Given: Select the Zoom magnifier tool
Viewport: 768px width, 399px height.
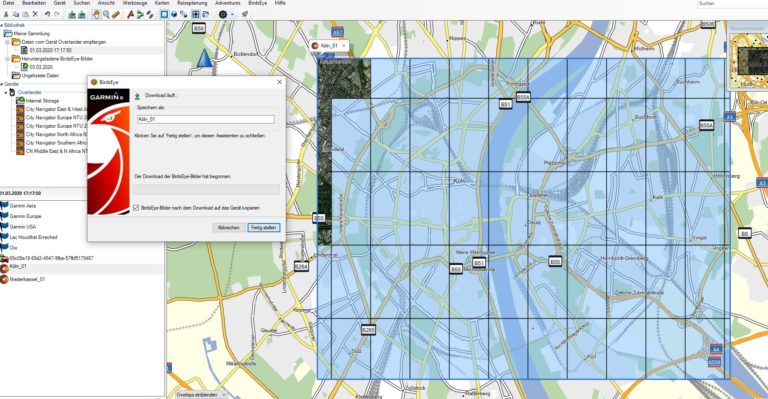Looking at the screenshot, I should tap(106, 15).
